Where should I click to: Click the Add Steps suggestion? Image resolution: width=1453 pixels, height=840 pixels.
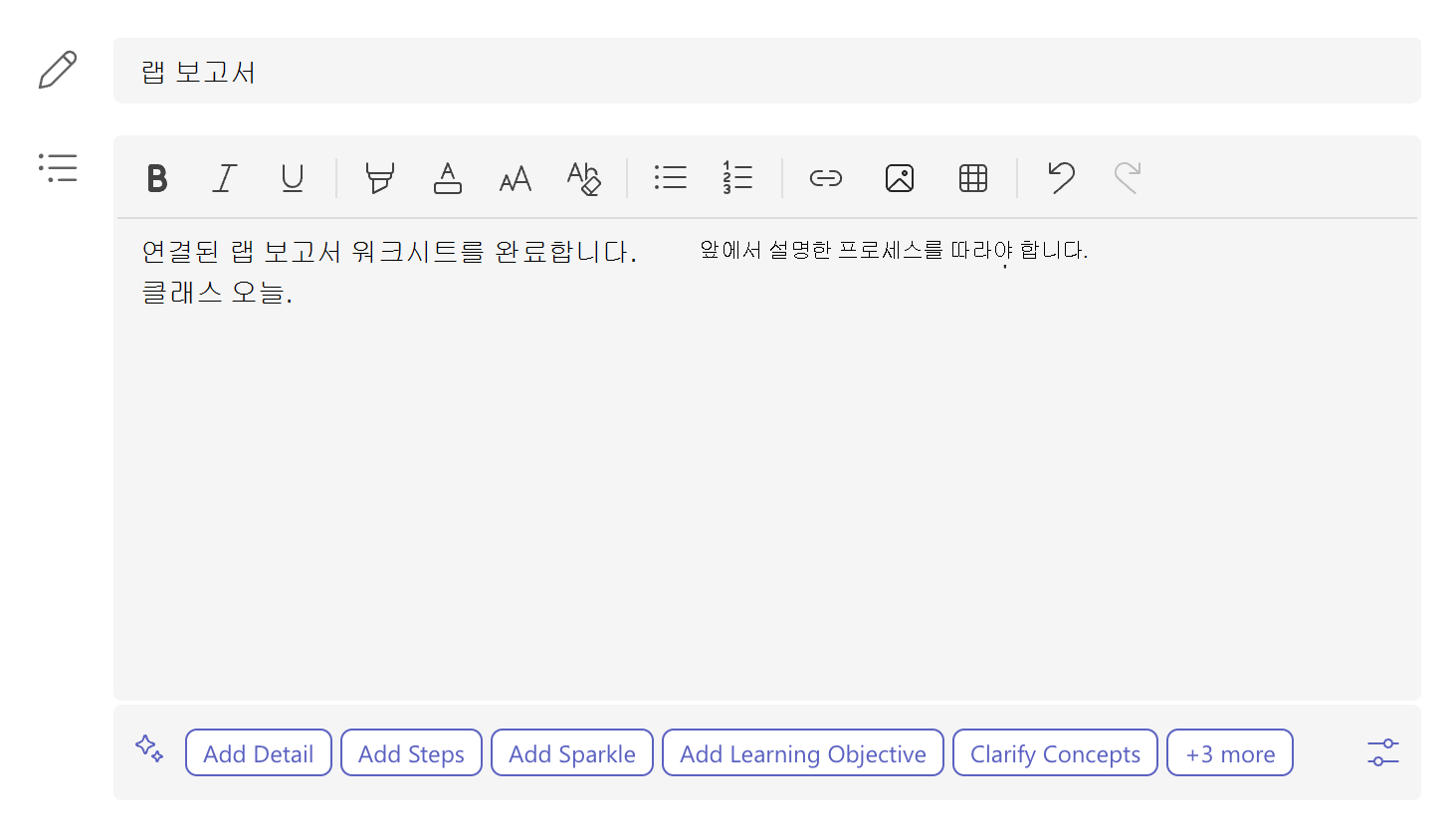click(x=411, y=753)
